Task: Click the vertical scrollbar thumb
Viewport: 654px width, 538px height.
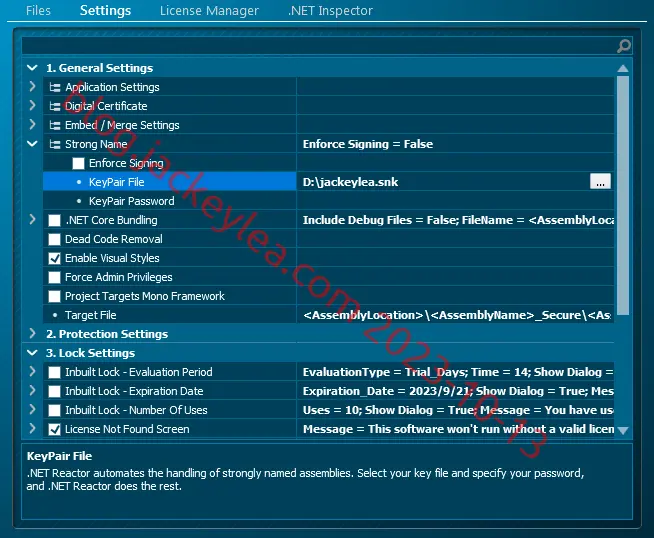Action: 623,195
